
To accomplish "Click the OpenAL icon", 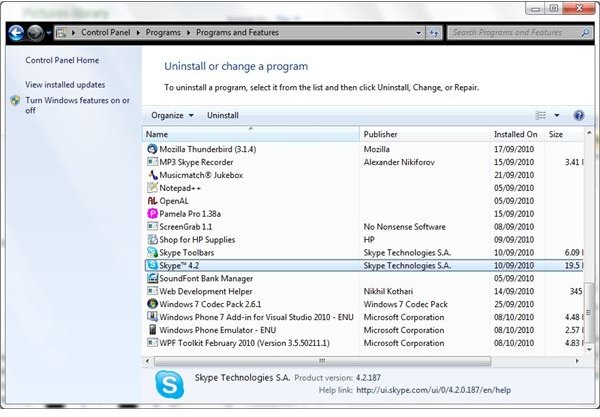I will point(152,200).
